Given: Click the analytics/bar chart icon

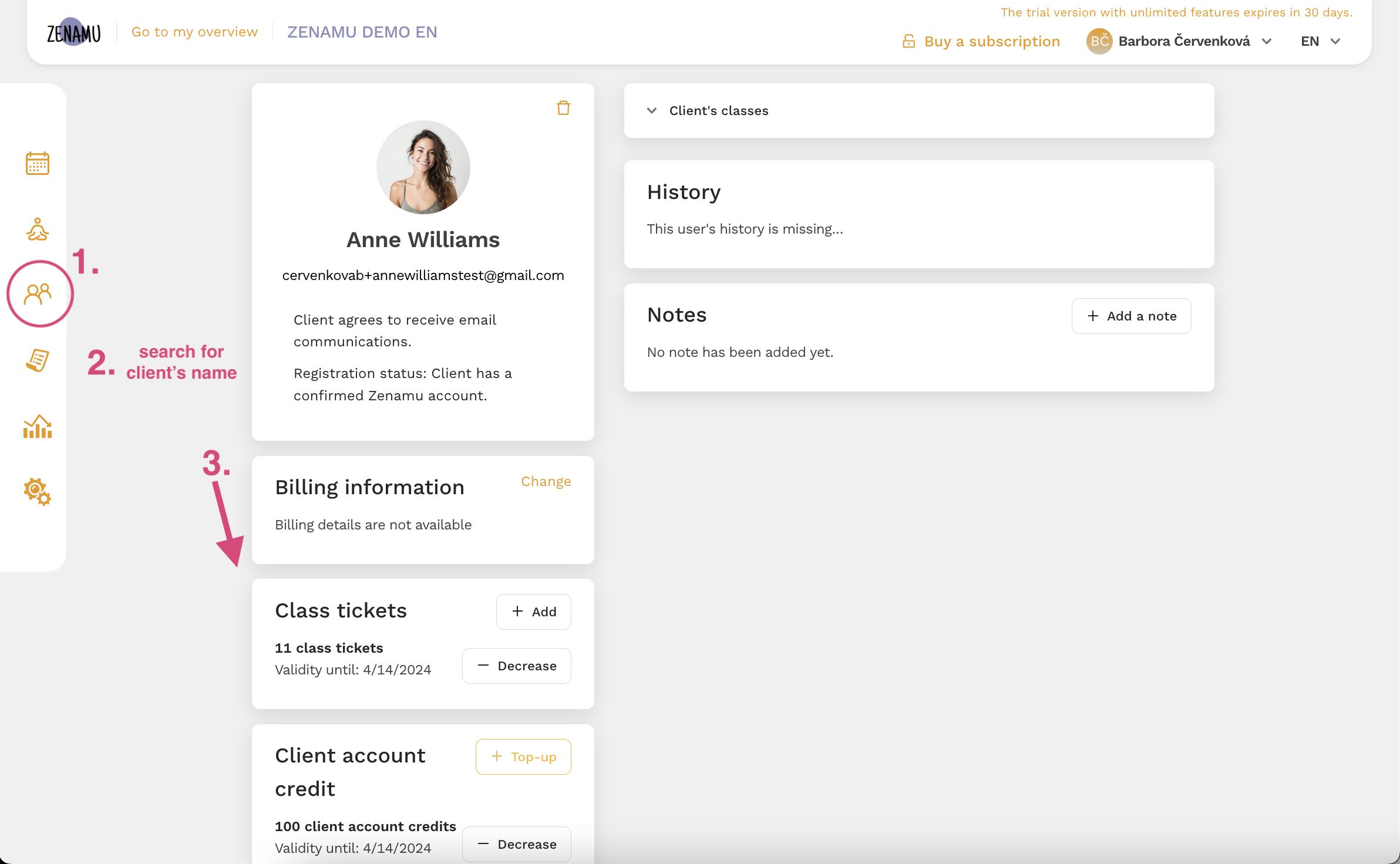Looking at the screenshot, I should [x=37, y=427].
